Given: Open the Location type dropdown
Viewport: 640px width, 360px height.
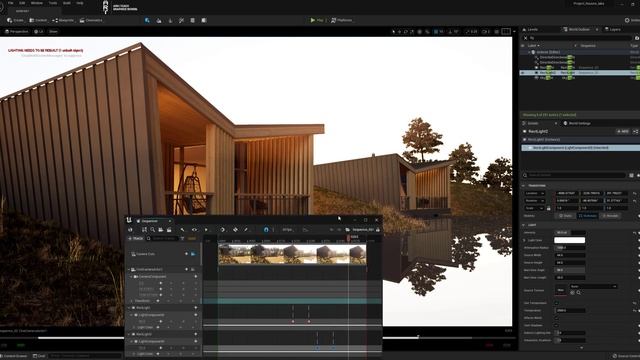Looking at the screenshot, I should [535, 193].
